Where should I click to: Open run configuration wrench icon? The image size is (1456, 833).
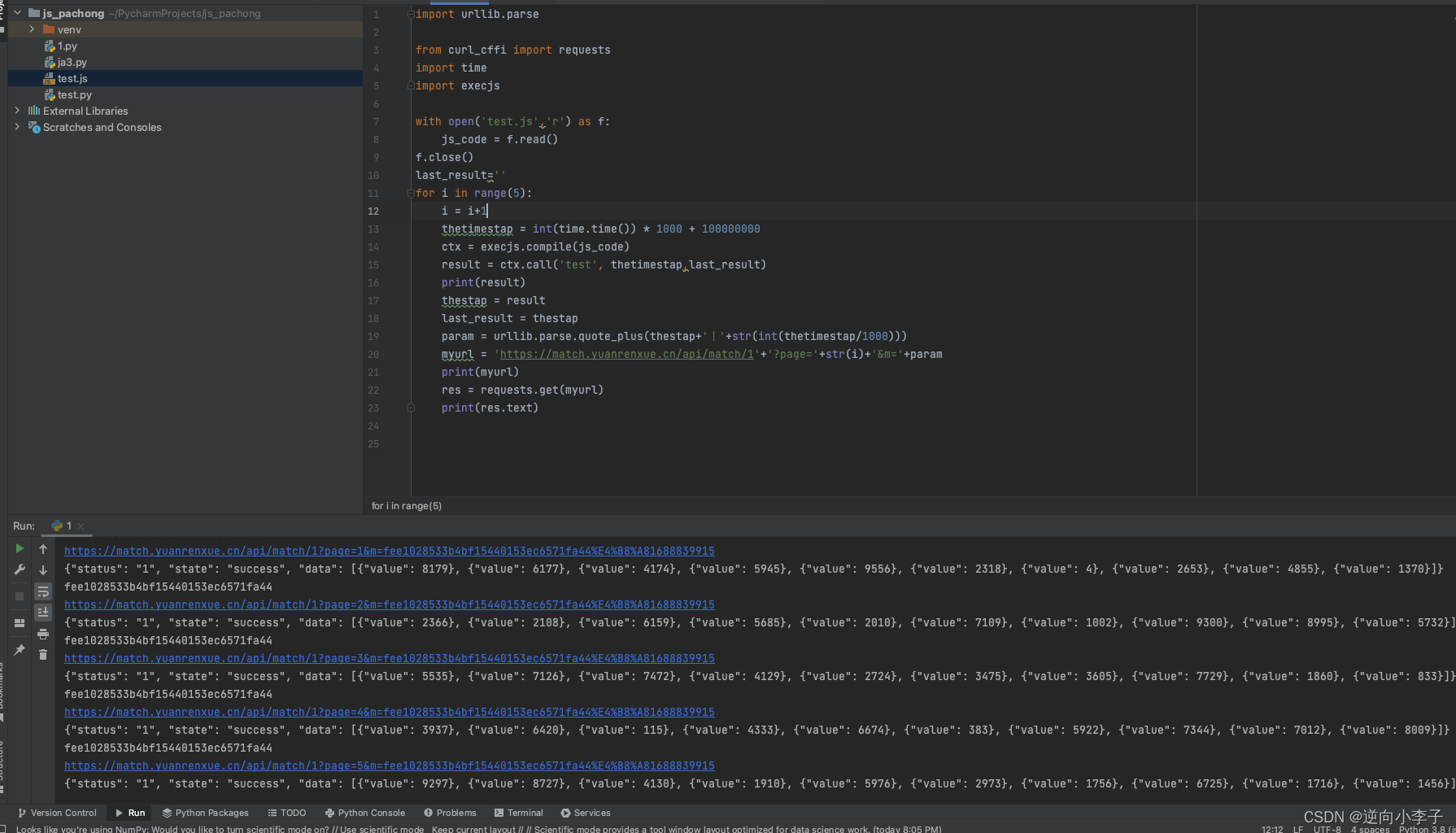[20, 570]
